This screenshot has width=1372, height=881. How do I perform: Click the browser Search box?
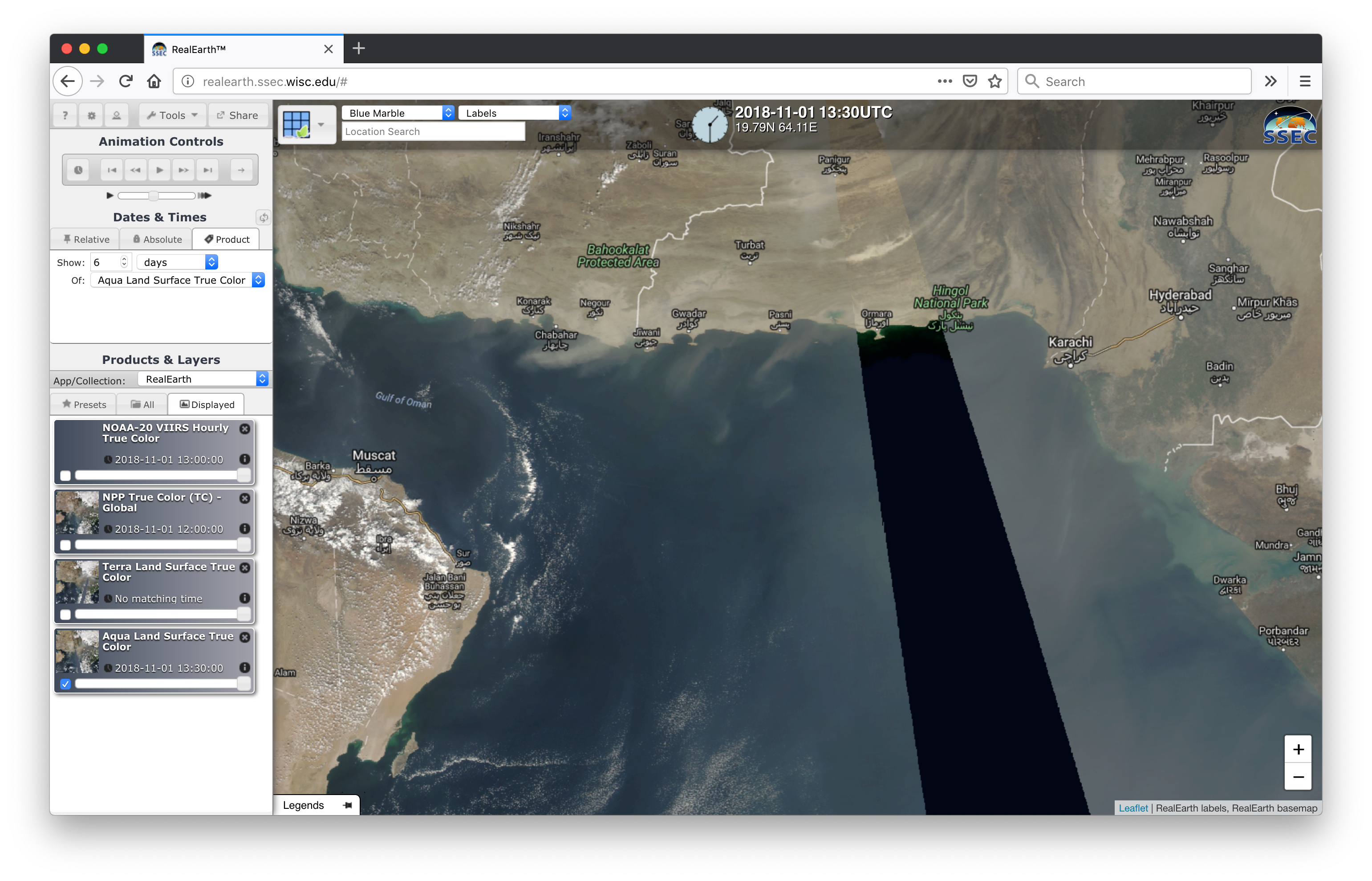click(x=1134, y=81)
